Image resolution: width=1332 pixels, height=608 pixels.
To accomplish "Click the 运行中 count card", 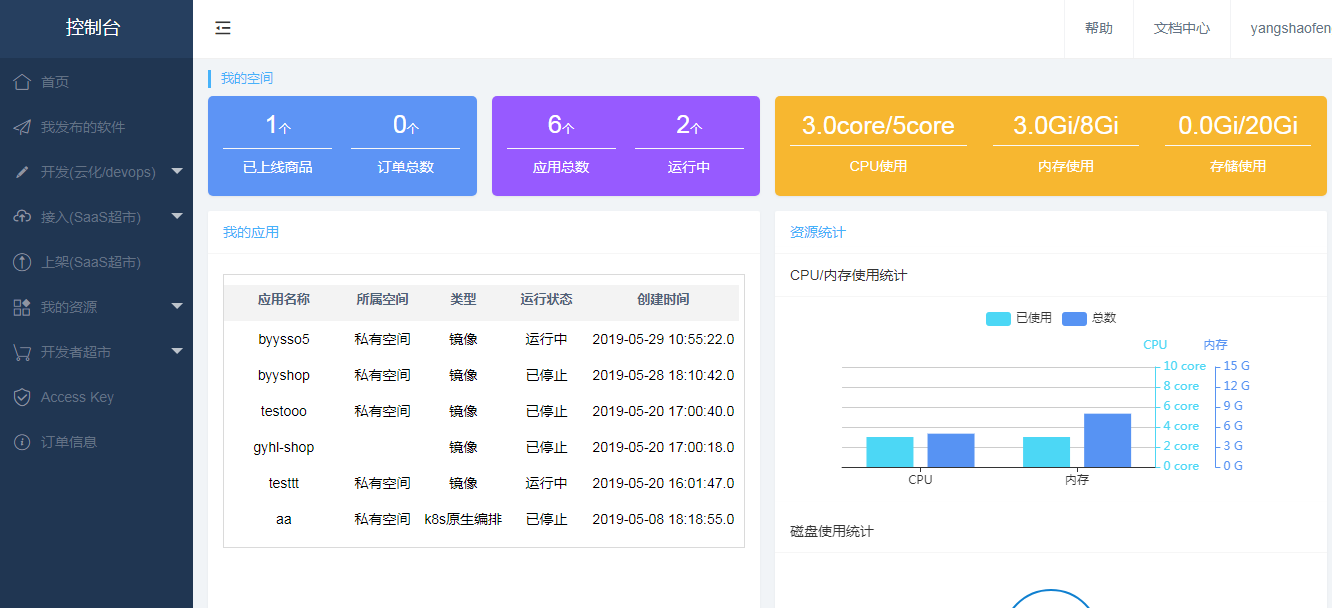I will 689,145.
